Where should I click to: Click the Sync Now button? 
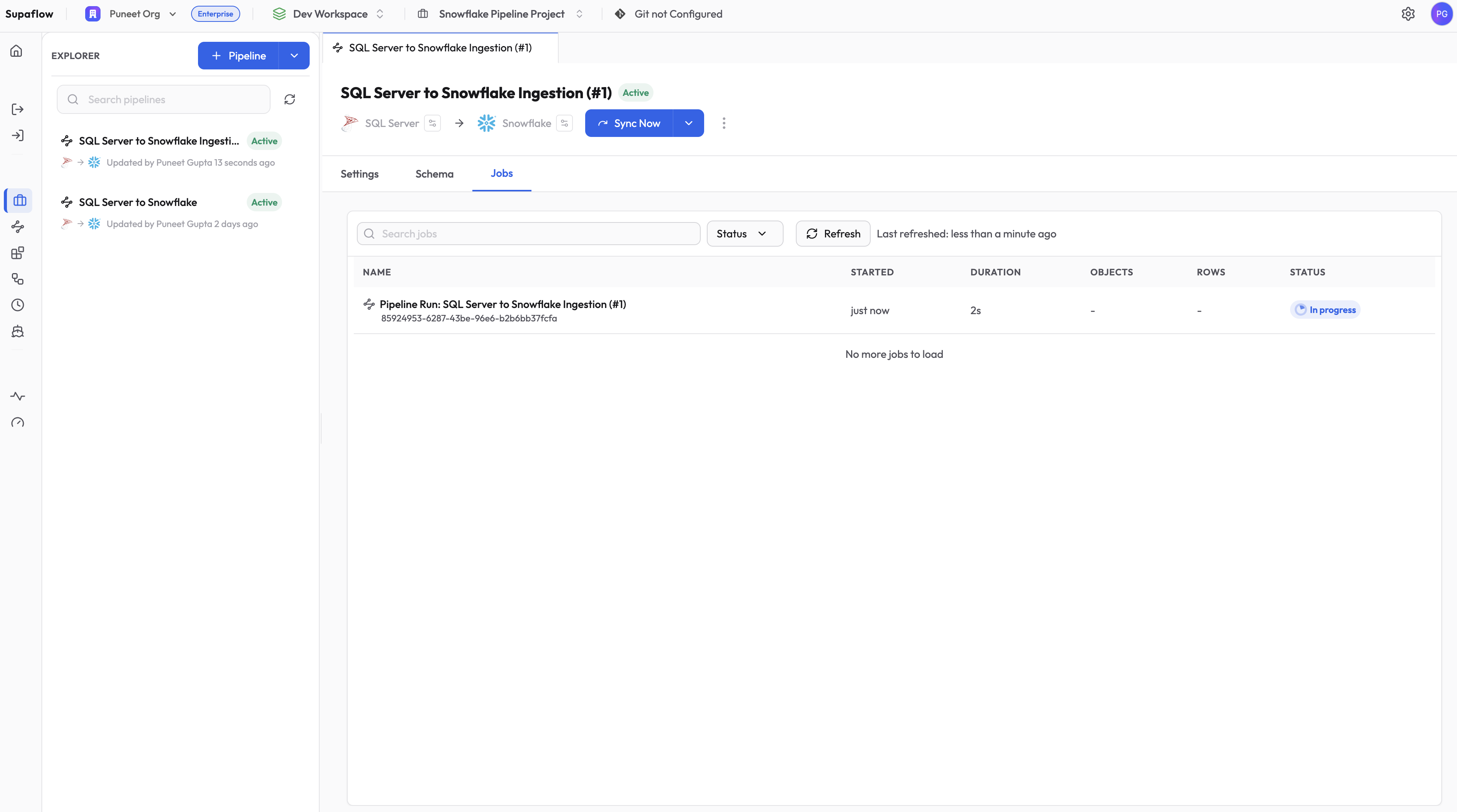click(629, 123)
